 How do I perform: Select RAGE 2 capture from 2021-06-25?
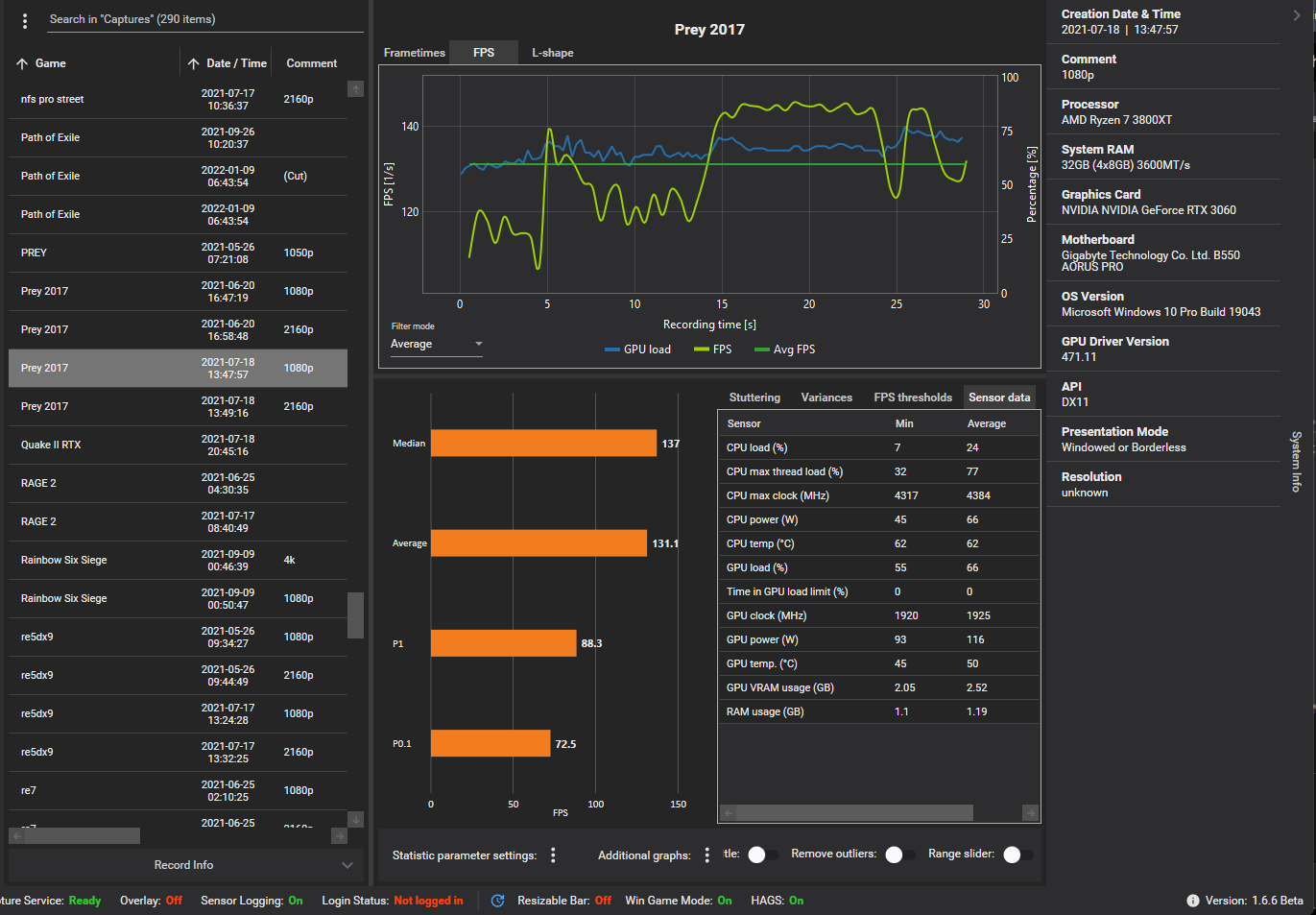178,484
